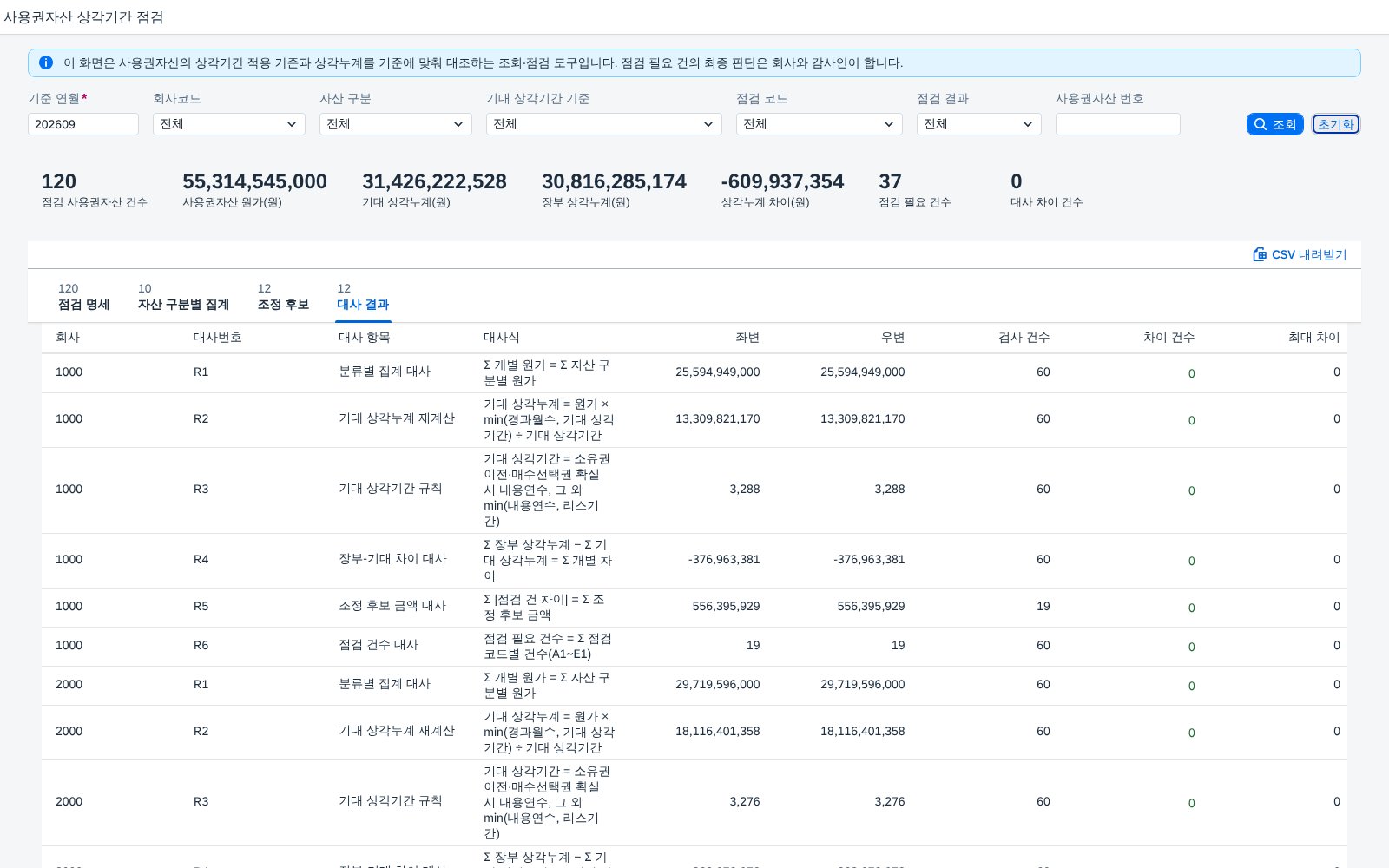Click the 좌변 value 13,309,821,170
1389x868 pixels.
718,418
